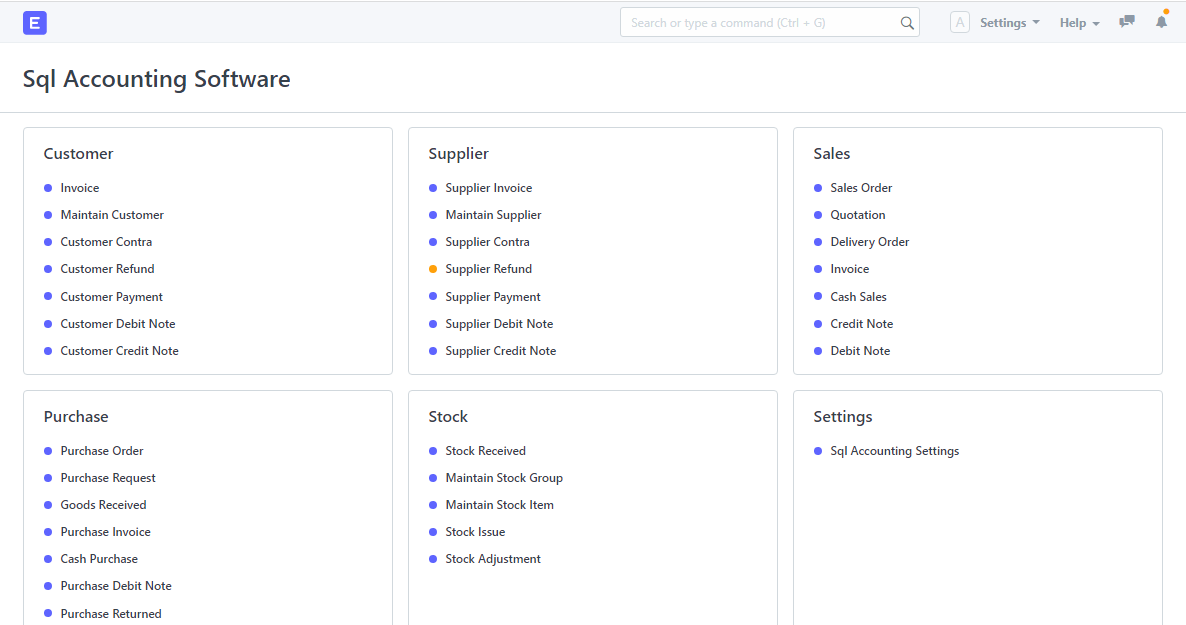1186x625 pixels.
Task: Open Stock Received link
Action: point(486,451)
